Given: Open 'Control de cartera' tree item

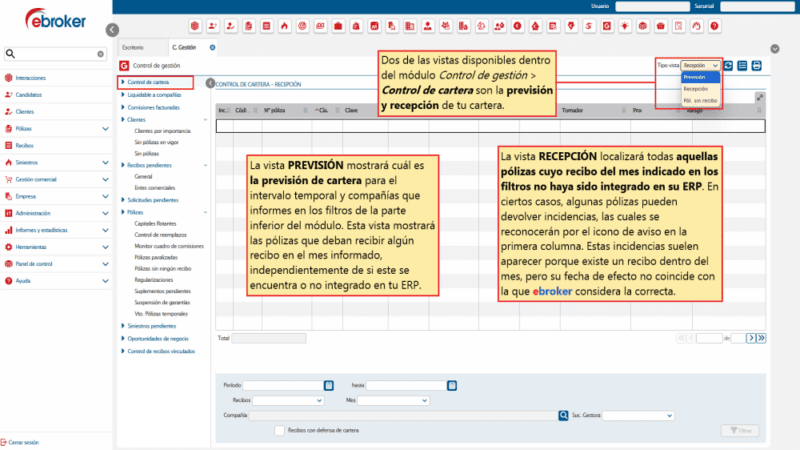Looking at the screenshot, I should 148,82.
